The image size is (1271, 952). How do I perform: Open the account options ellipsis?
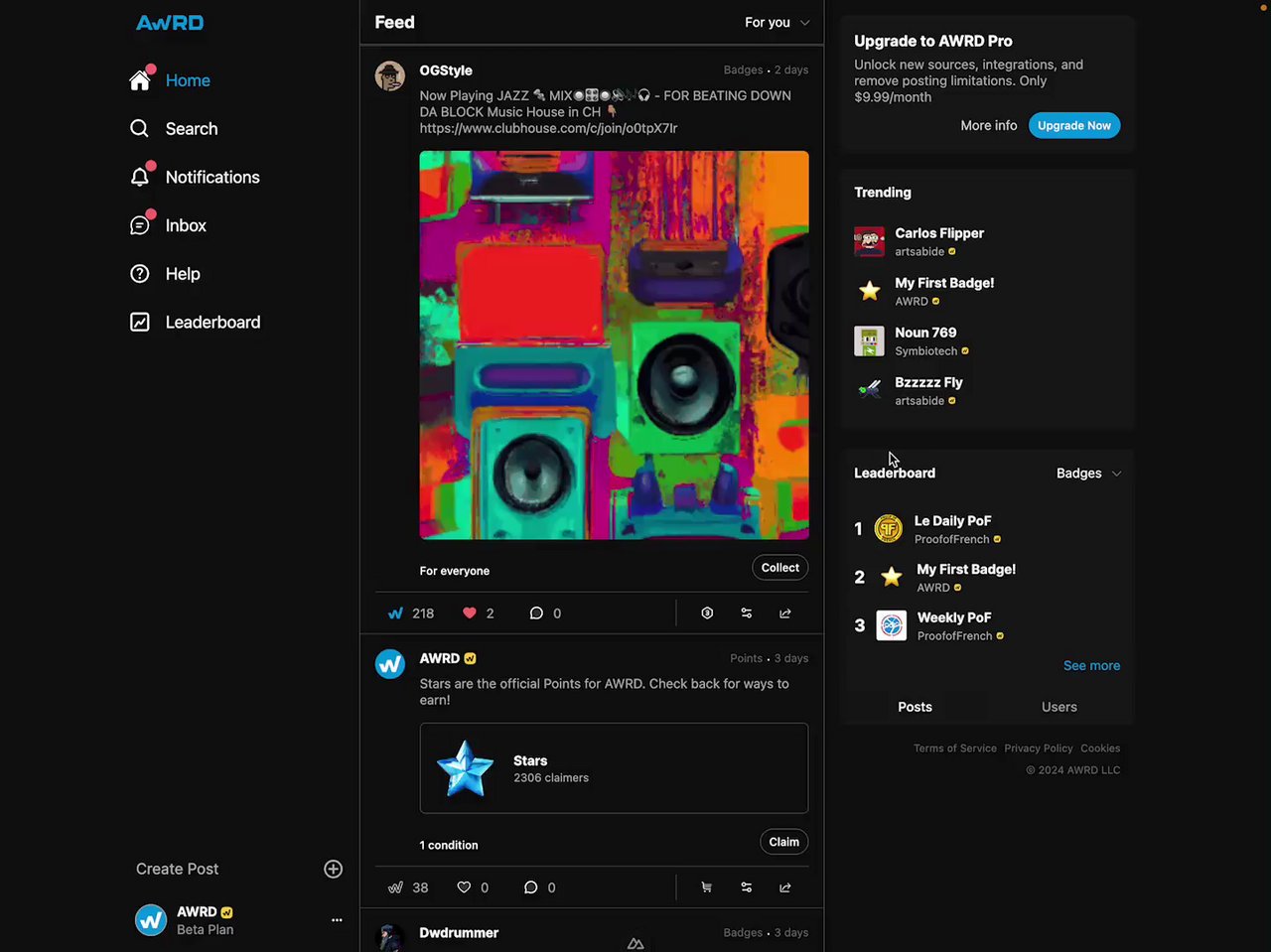(x=337, y=920)
